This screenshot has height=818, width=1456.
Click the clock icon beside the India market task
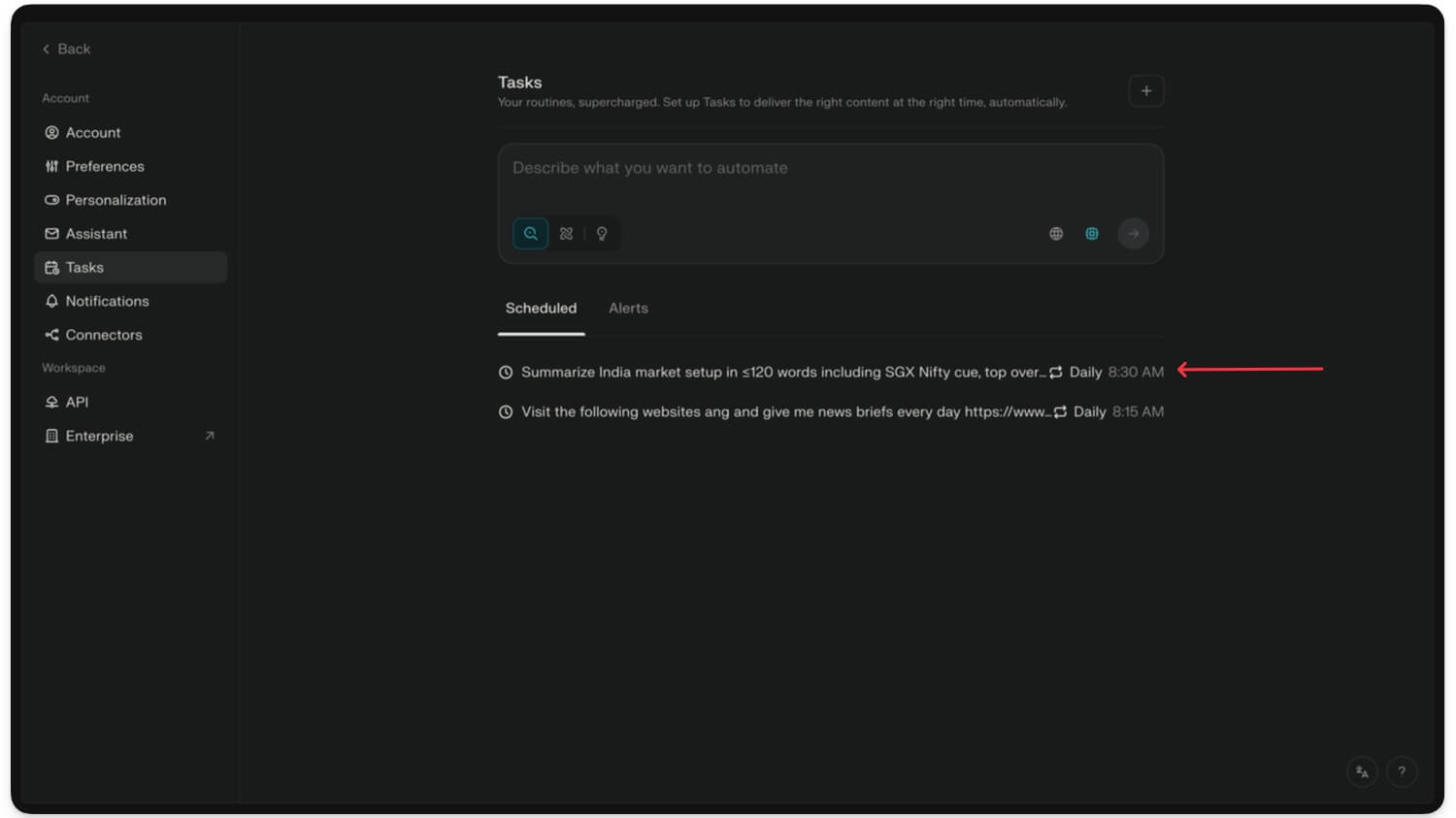point(506,372)
